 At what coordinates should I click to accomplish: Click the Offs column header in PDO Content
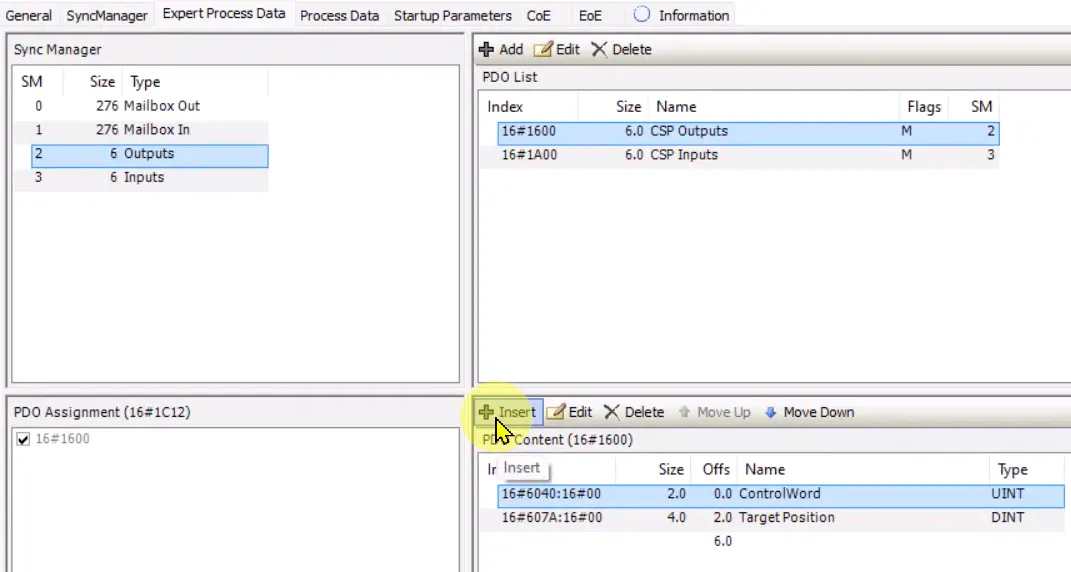click(x=717, y=469)
